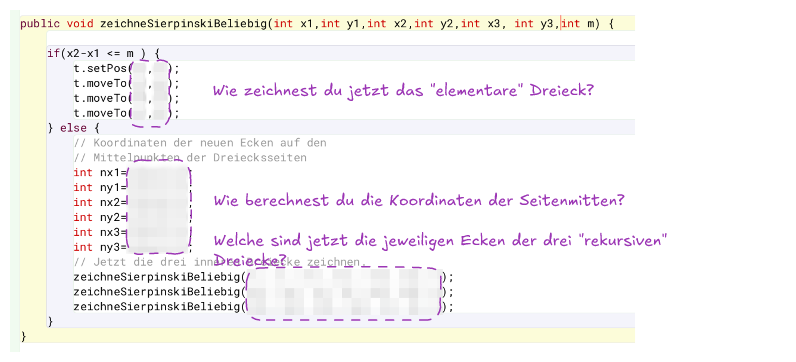Click the parameter int m in signature
This screenshot has width=796, height=362.
578,24
